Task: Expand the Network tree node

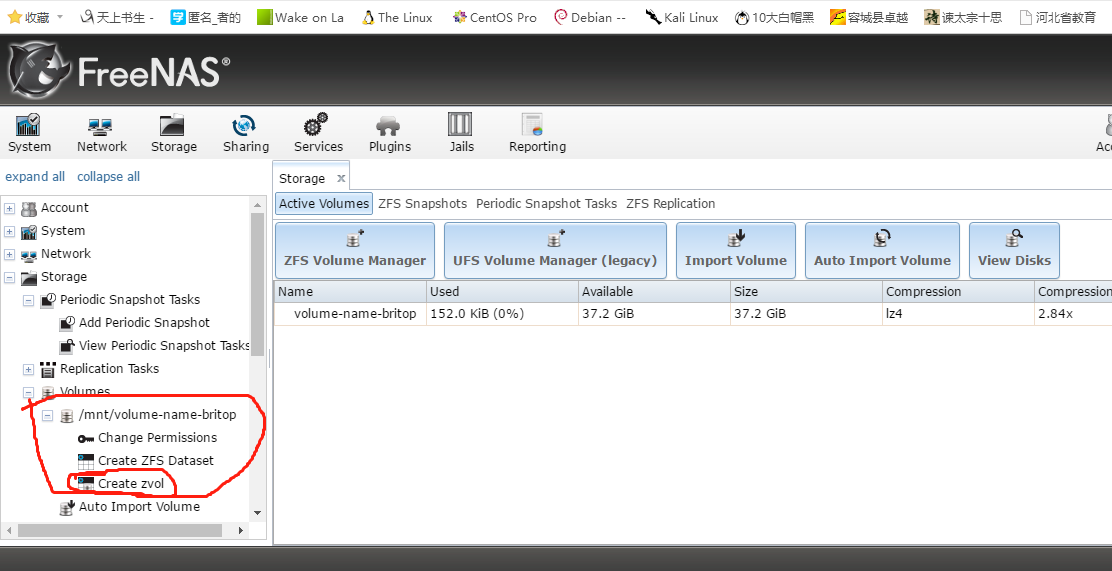Action: pyautogui.click(x=9, y=255)
